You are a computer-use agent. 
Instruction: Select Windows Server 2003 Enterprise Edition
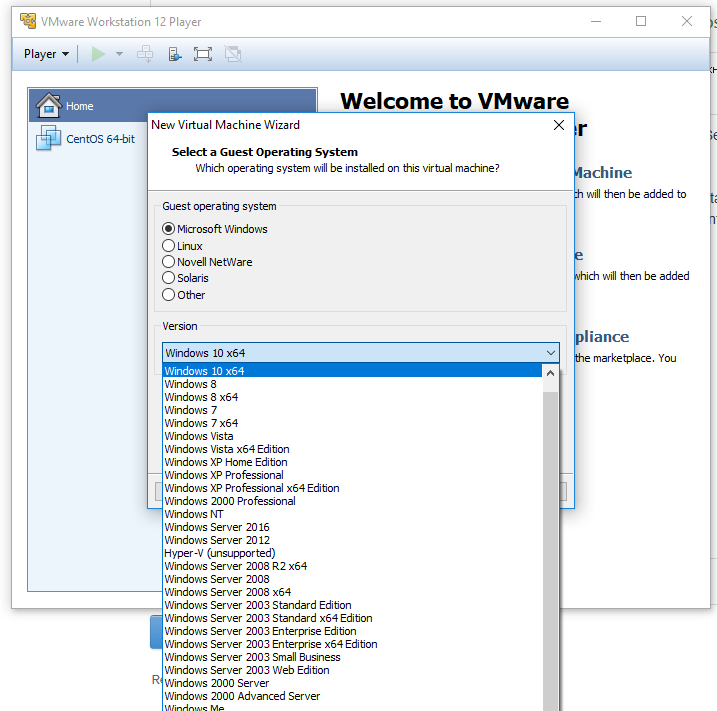point(353,631)
